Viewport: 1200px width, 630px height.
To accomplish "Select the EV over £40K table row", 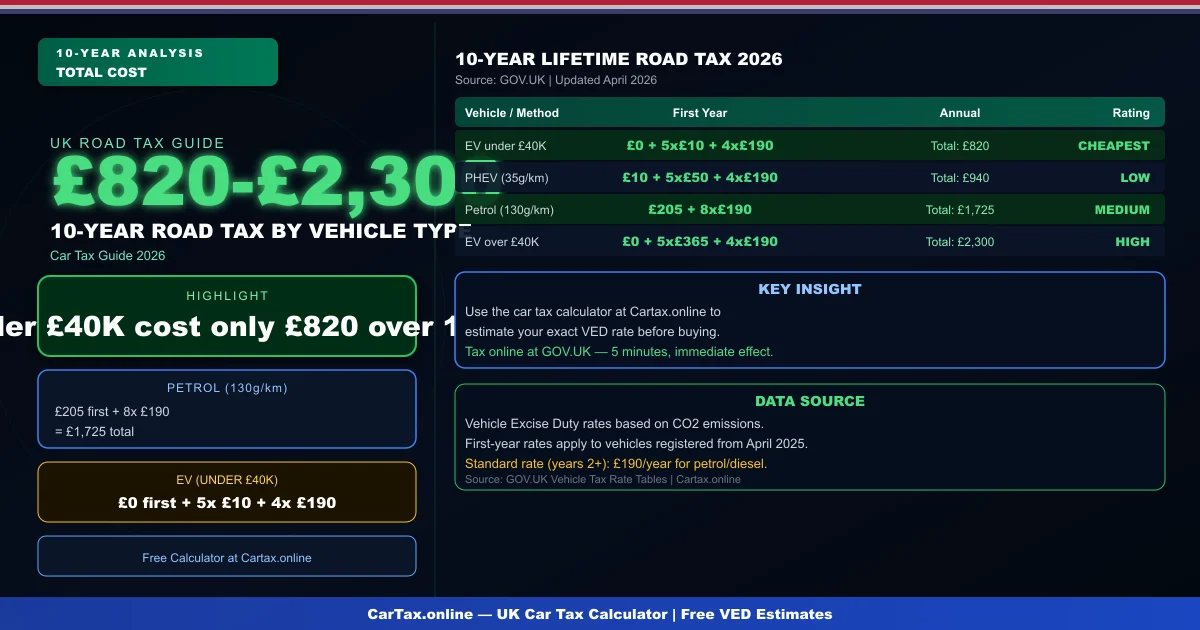I will coord(810,241).
